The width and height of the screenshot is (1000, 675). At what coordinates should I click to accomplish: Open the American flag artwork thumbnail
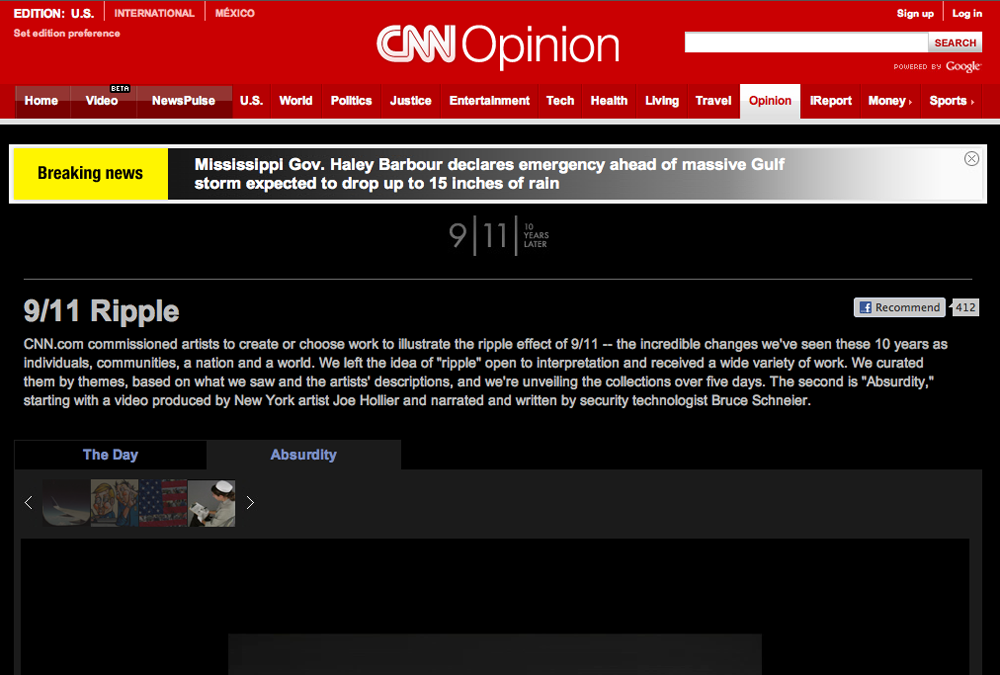coord(163,503)
